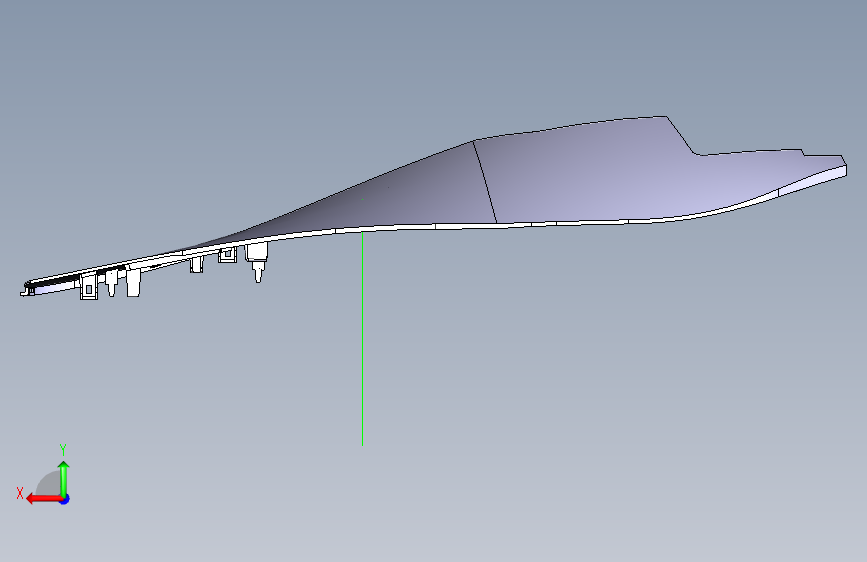Click the green Y axis arrow of triad

(x=64, y=478)
